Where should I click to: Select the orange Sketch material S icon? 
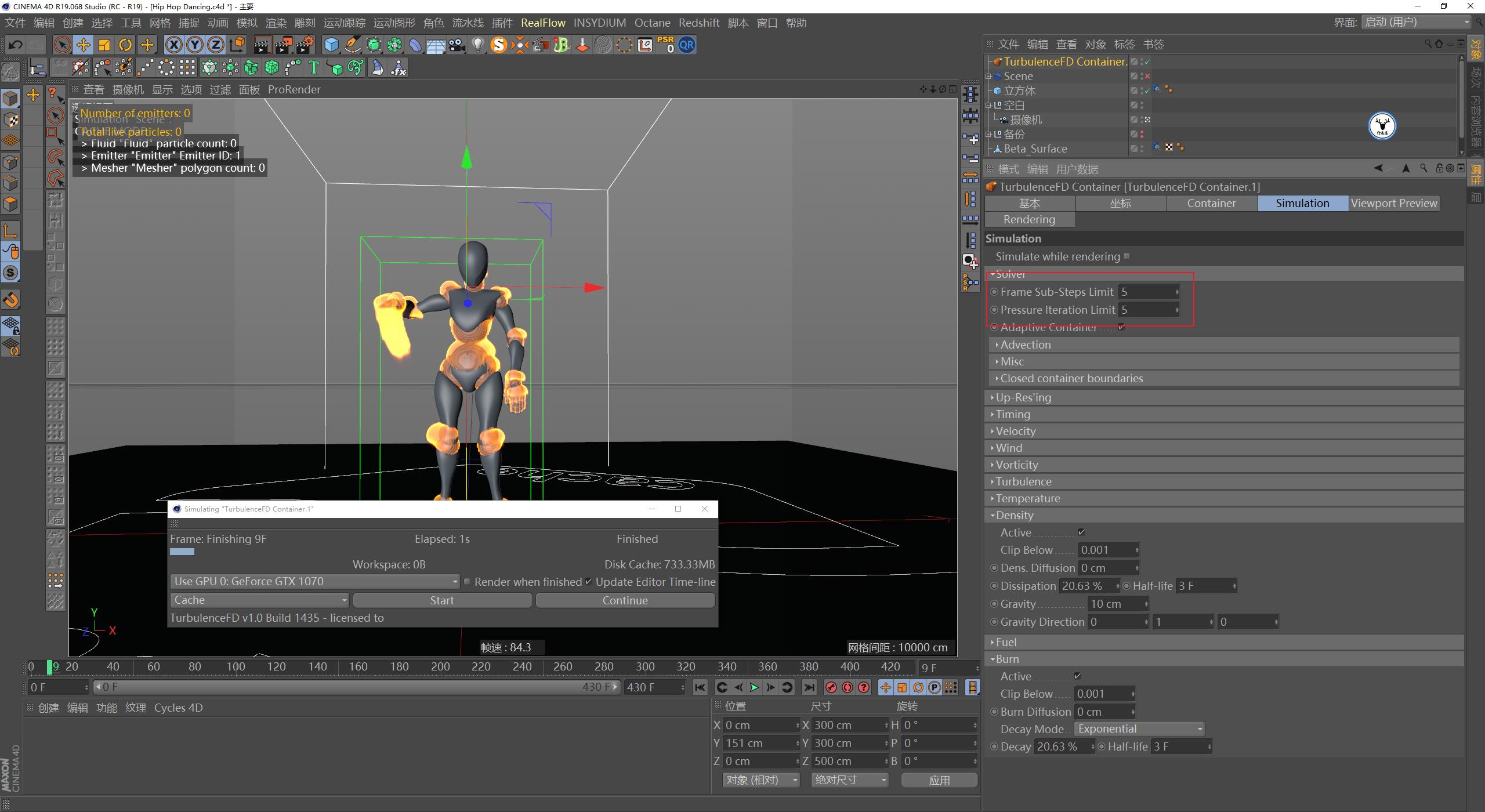(x=498, y=45)
